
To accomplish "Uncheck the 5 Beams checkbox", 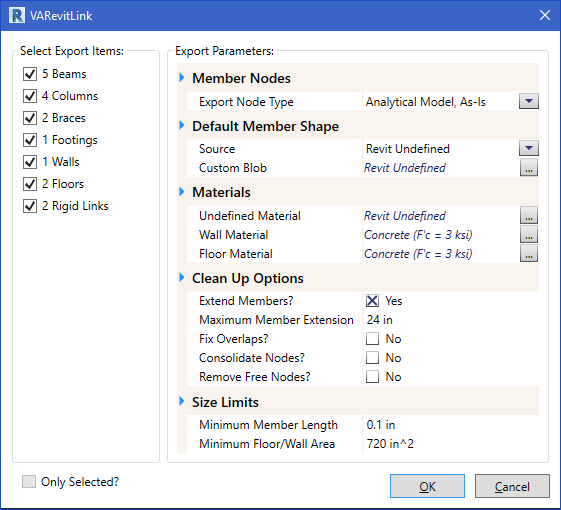I will 30,74.
